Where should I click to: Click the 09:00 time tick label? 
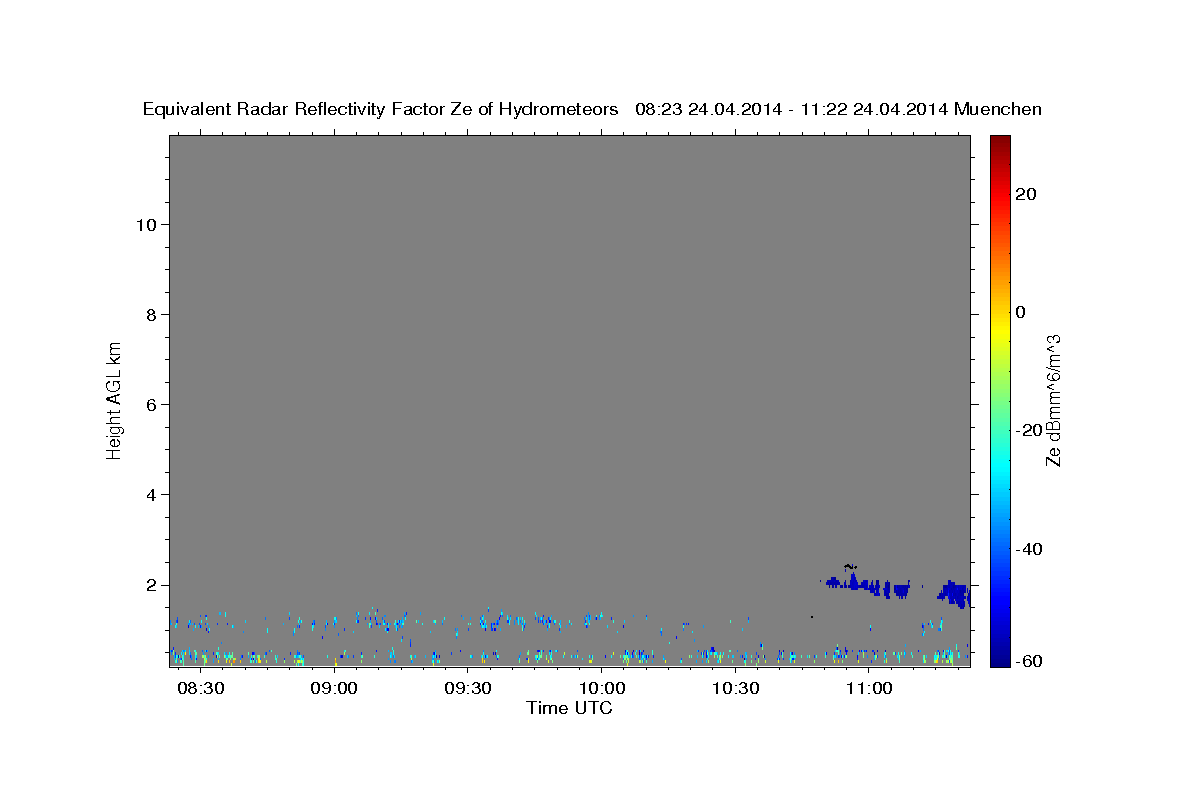(x=334, y=689)
